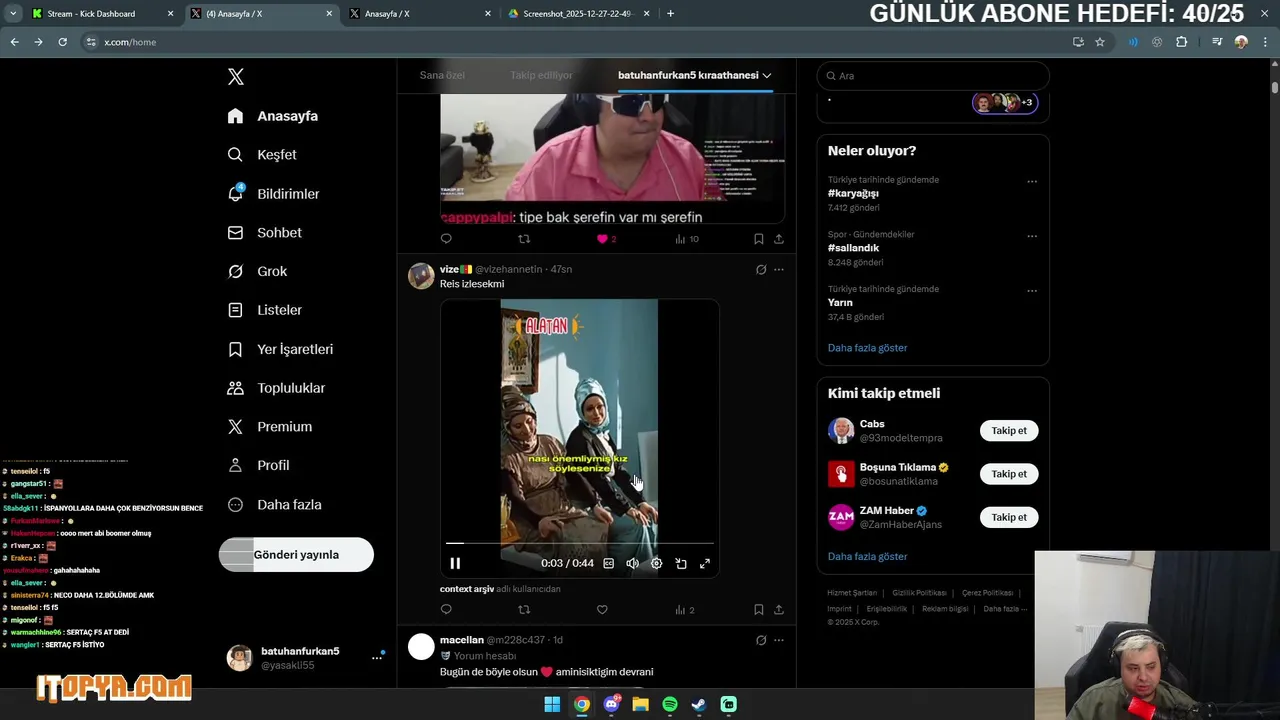Toggle video captions CC
The width and height of the screenshot is (1280, 720).
[x=608, y=564]
